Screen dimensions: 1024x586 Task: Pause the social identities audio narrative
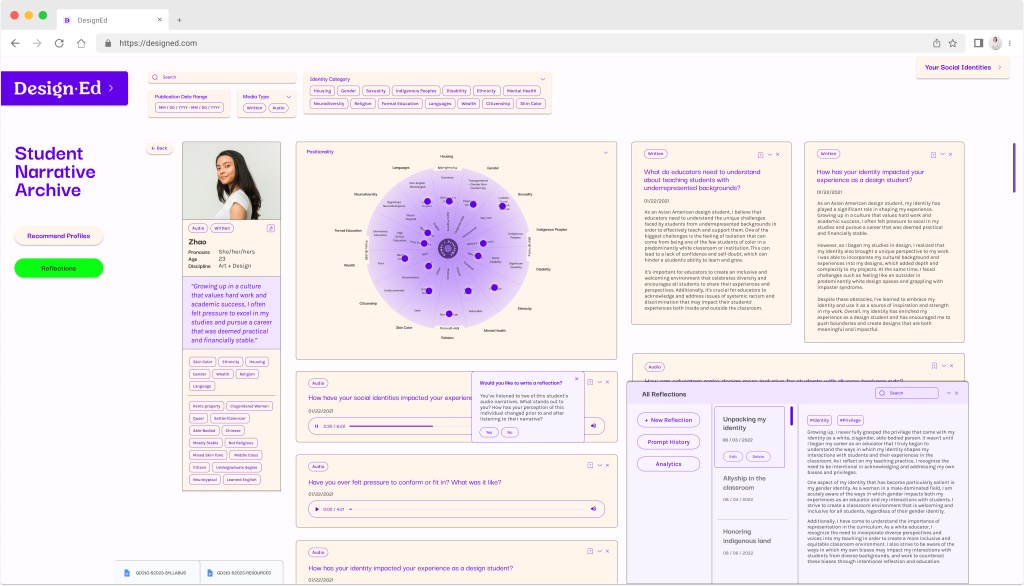tap(315, 426)
